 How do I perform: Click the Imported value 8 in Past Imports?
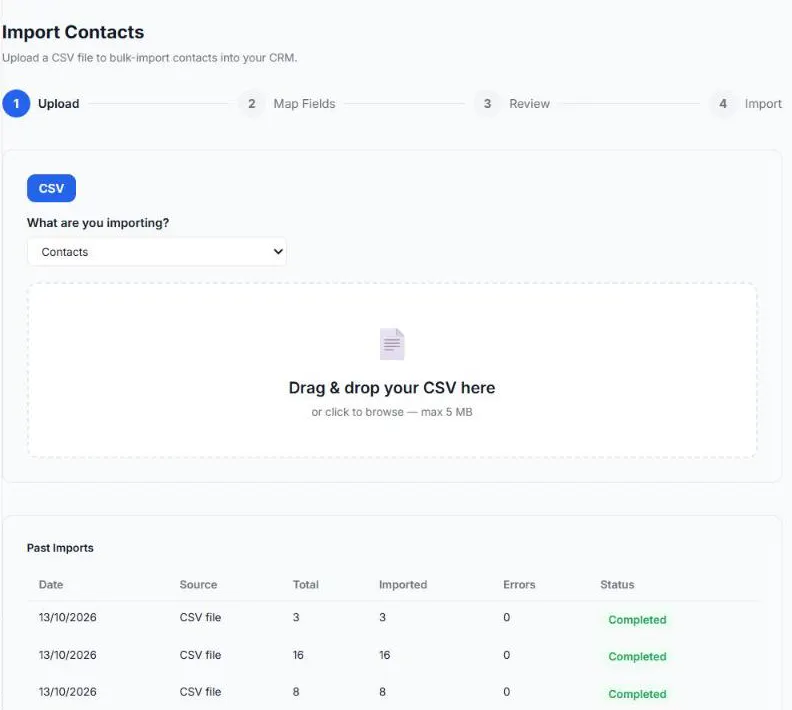pyautogui.click(x=382, y=692)
